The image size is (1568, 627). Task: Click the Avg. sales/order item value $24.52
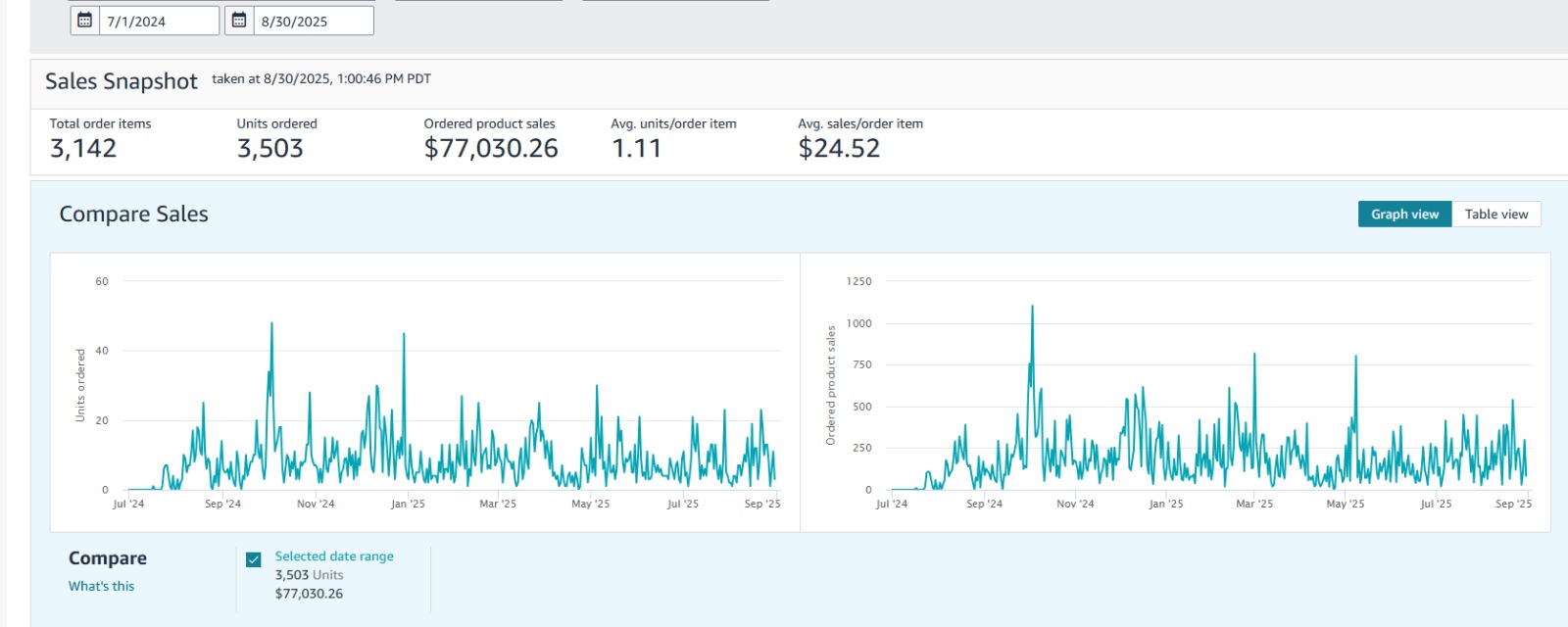click(x=839, y=149)
